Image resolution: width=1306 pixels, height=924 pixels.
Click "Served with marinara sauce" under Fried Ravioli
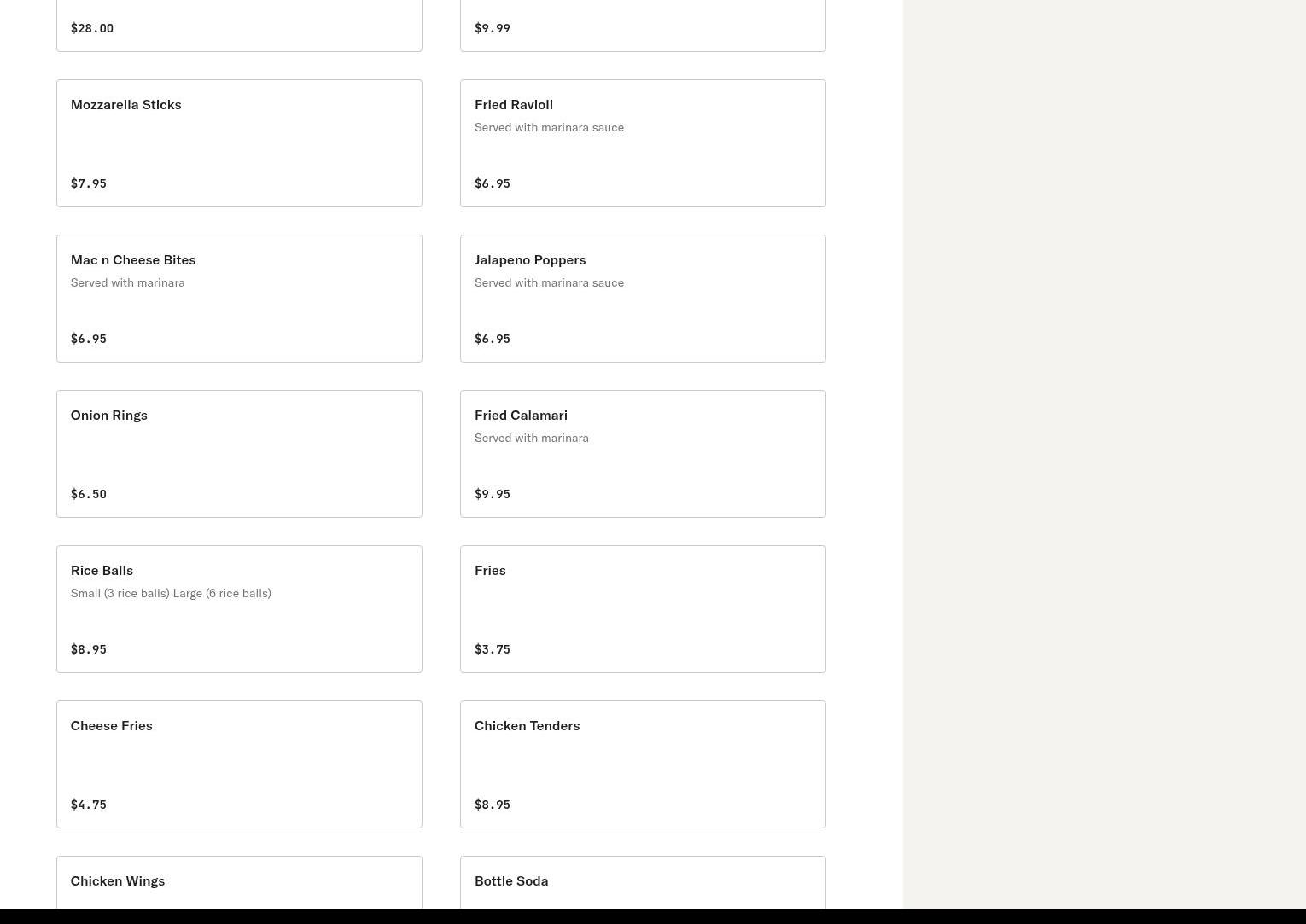tap(549, 127)
